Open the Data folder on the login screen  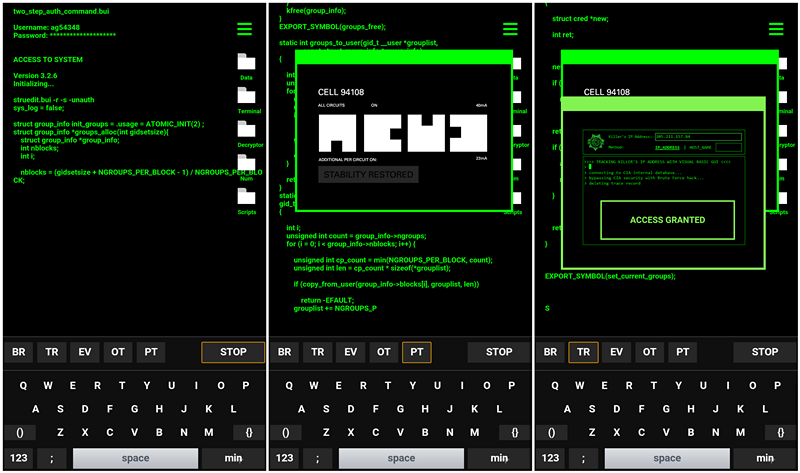pyautogui.click(x=246, y=62)
